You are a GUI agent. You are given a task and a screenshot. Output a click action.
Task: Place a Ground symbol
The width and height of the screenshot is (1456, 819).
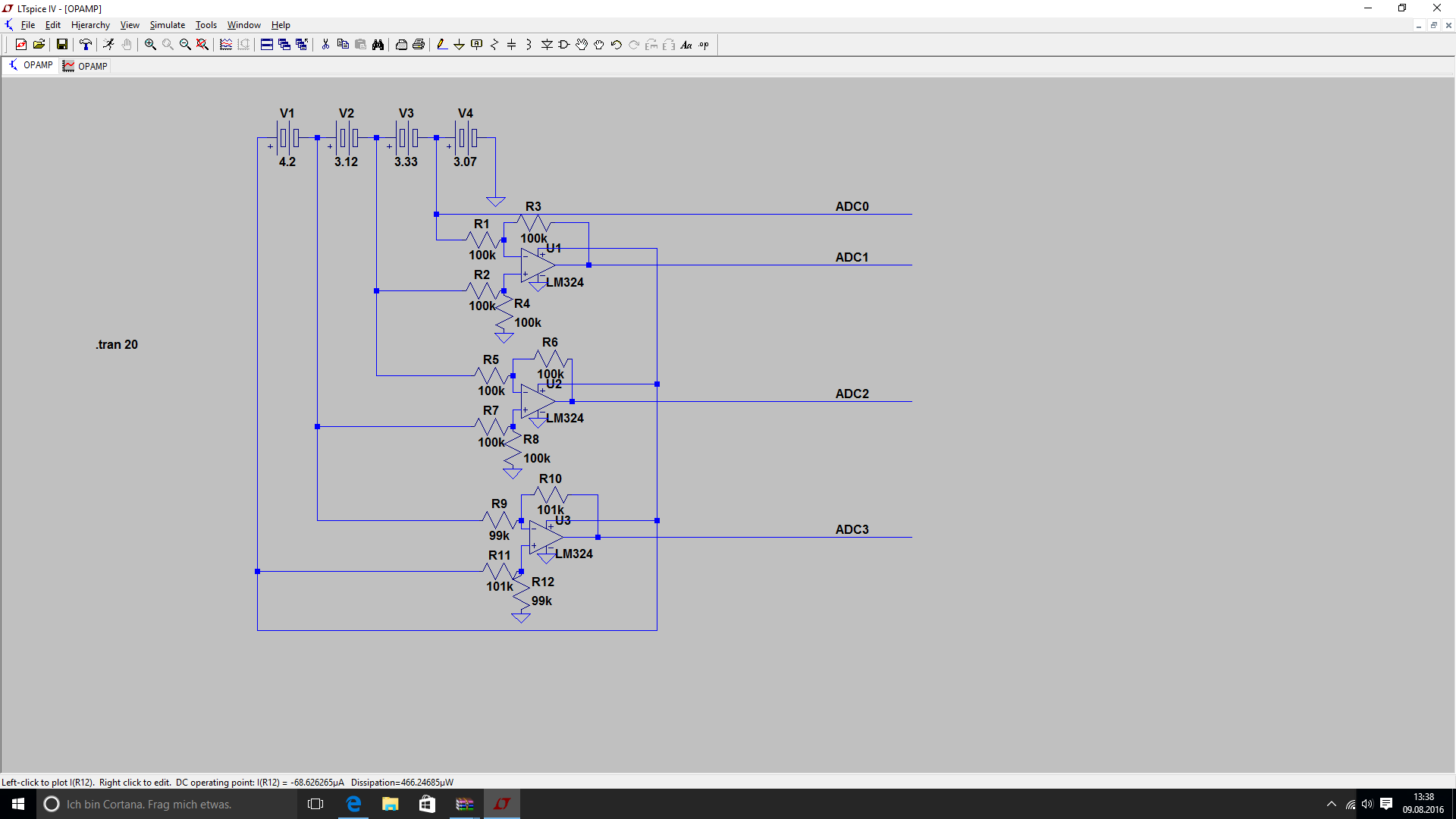460,45
